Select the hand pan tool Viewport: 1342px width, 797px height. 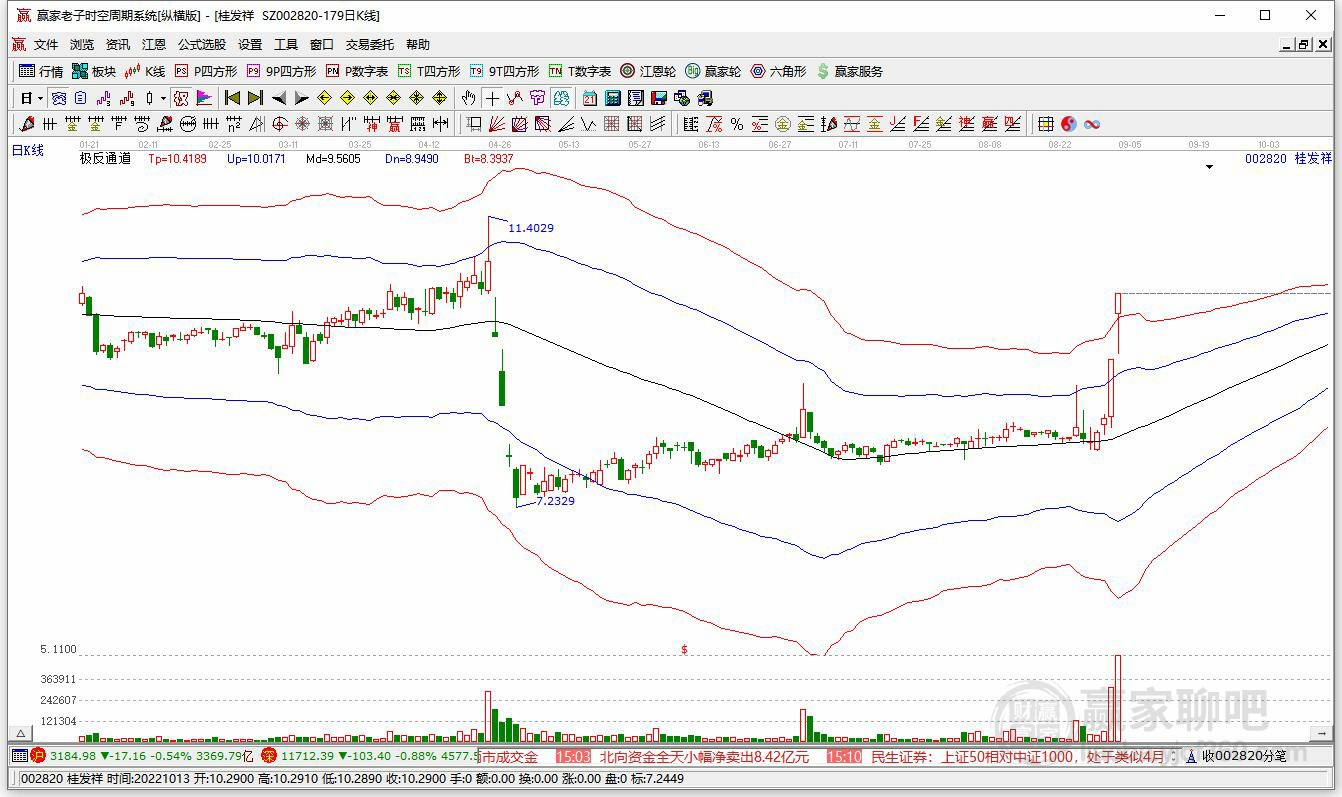click(468, 98)
